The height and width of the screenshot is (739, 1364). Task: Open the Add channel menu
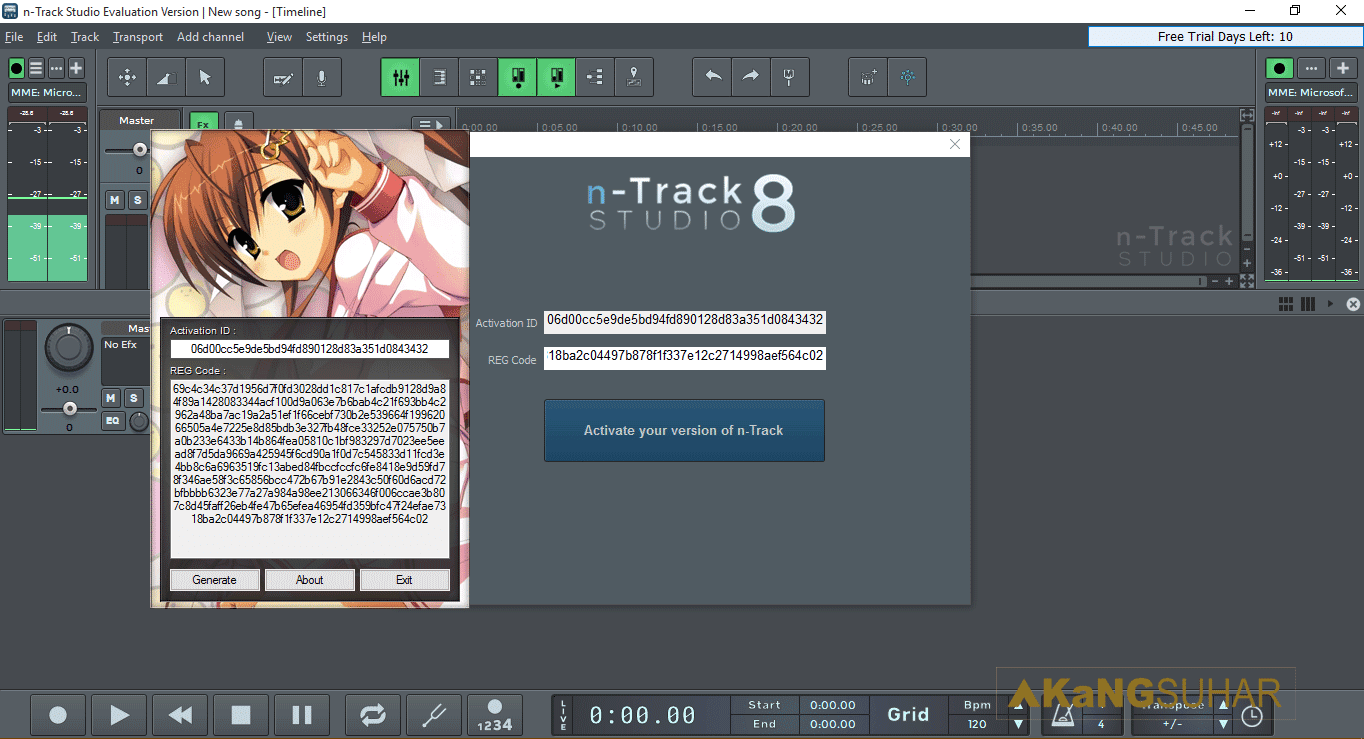click(x=210, y=37)
